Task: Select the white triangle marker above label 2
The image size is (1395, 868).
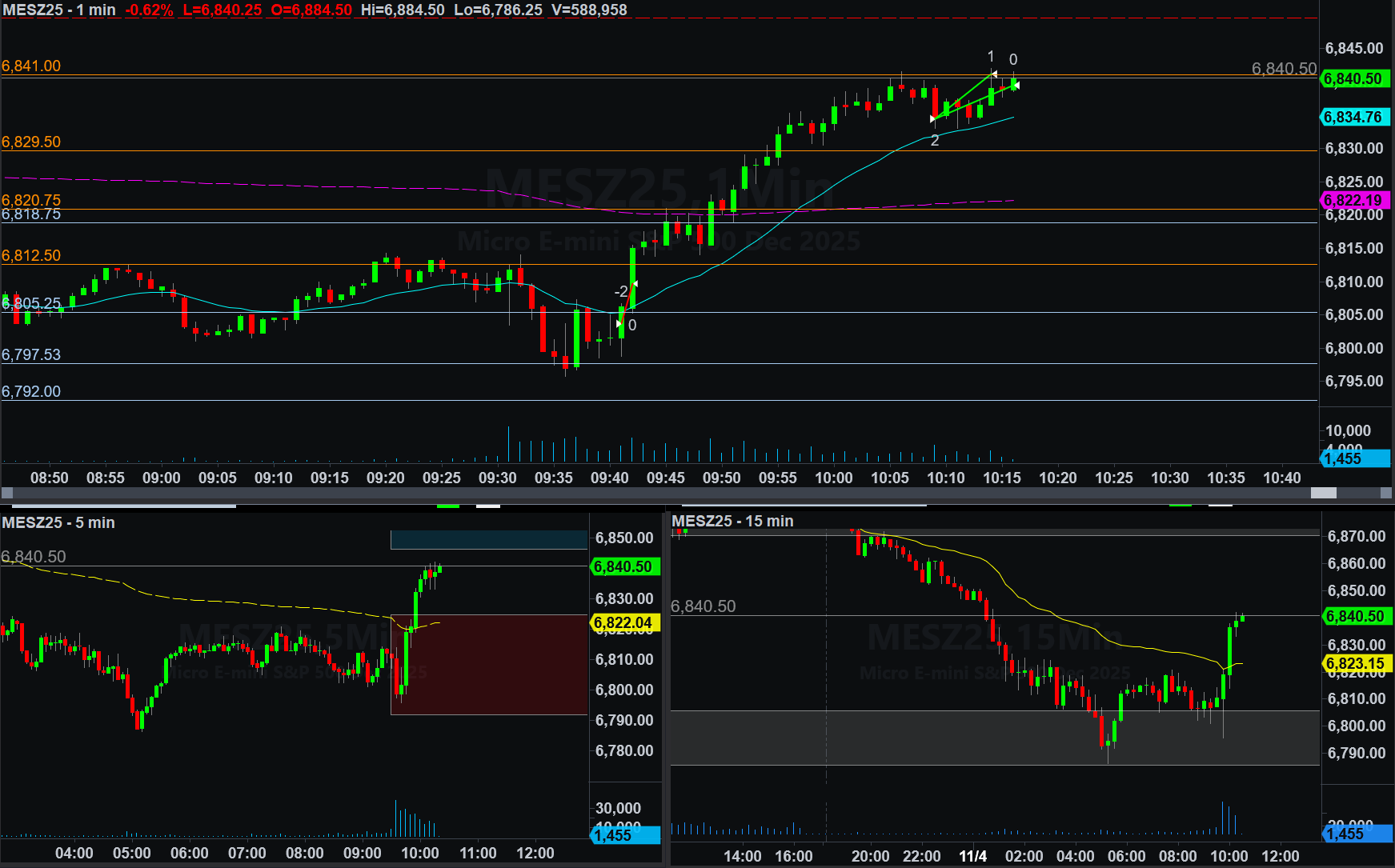Action: (932, 119)
